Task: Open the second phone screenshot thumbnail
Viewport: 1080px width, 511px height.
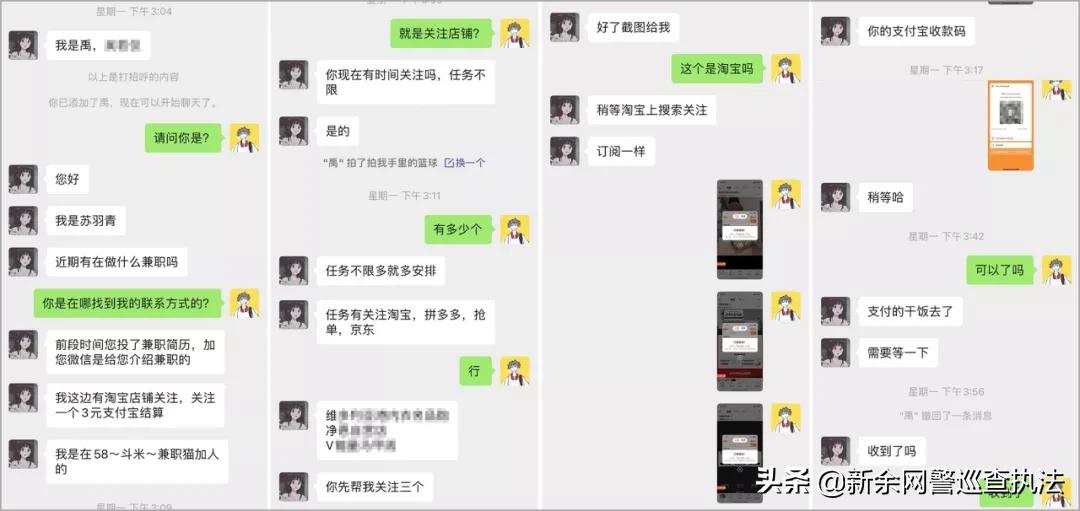Action: click(739, 341)
